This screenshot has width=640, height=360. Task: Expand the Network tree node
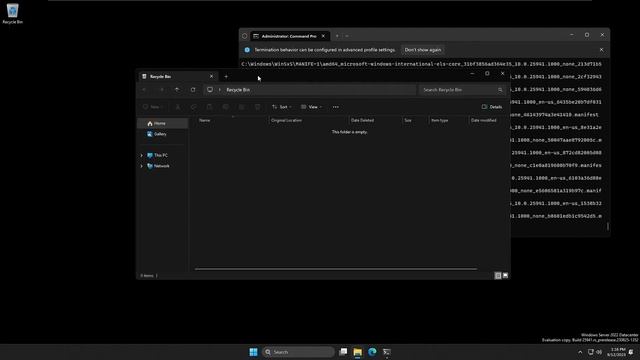(142, 166)
